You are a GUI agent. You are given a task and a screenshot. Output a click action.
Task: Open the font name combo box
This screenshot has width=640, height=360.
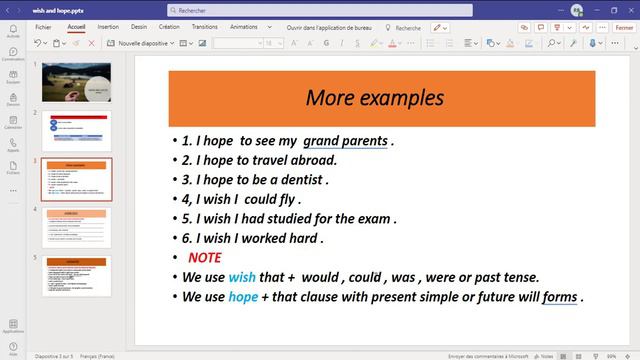coord(238,43)
